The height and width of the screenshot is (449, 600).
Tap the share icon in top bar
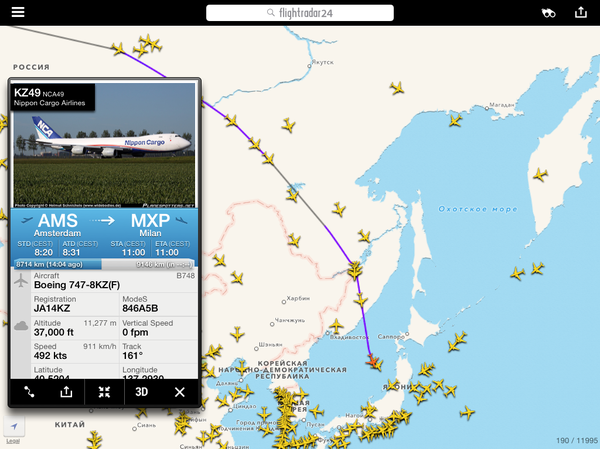581,12
